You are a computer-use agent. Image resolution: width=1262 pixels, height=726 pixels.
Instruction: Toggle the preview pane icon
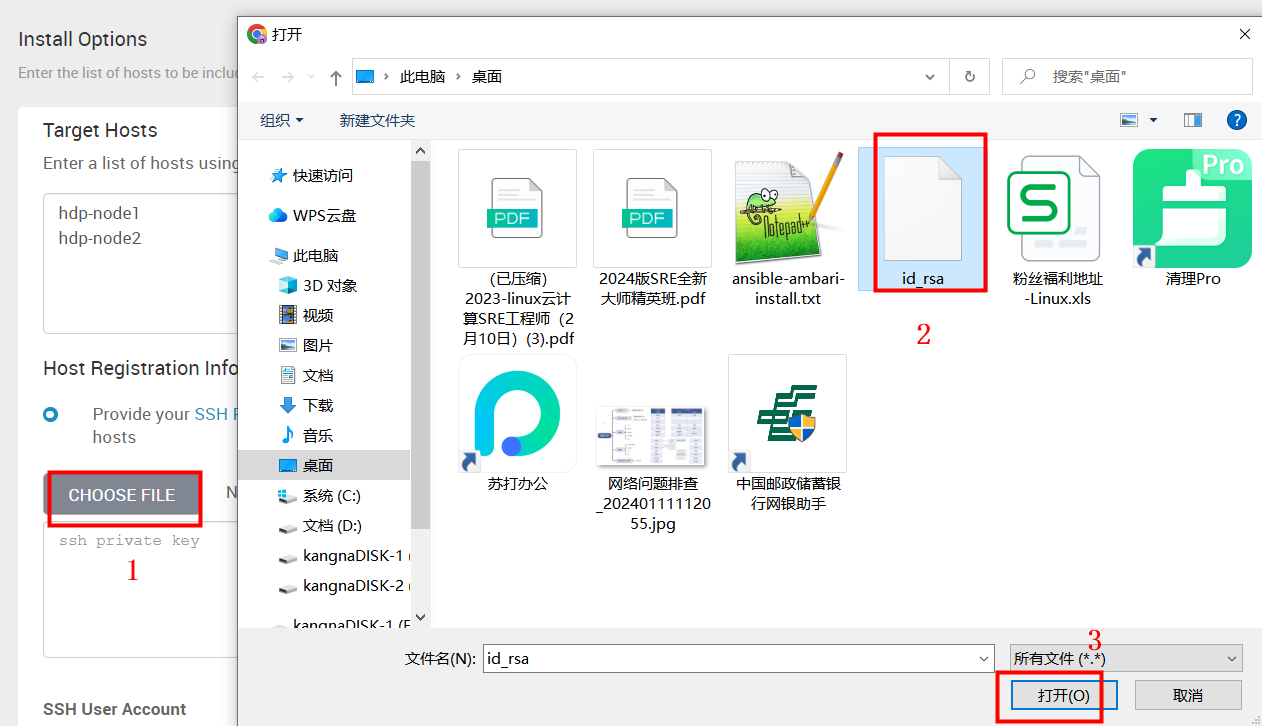[x=1192, y=120]
